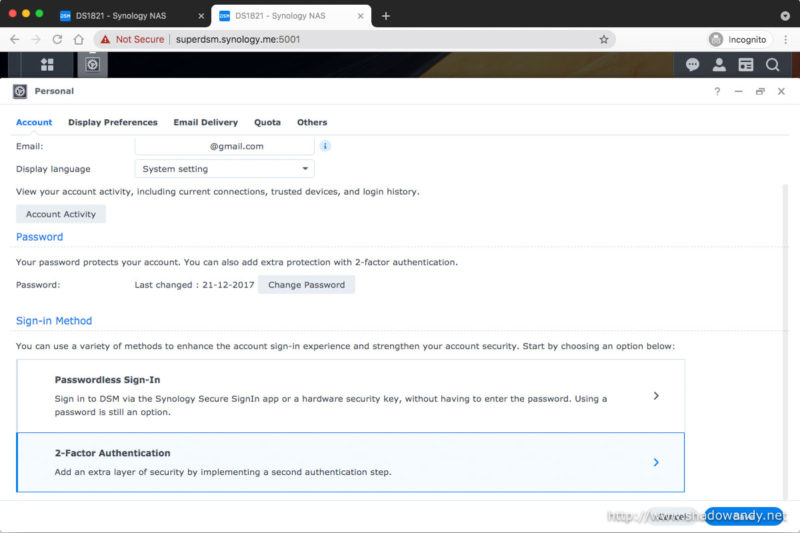Expand the Passwordless Sign-In chevron
The width and height of the screenshot is (800, 533).
click(x=656, y=396)
